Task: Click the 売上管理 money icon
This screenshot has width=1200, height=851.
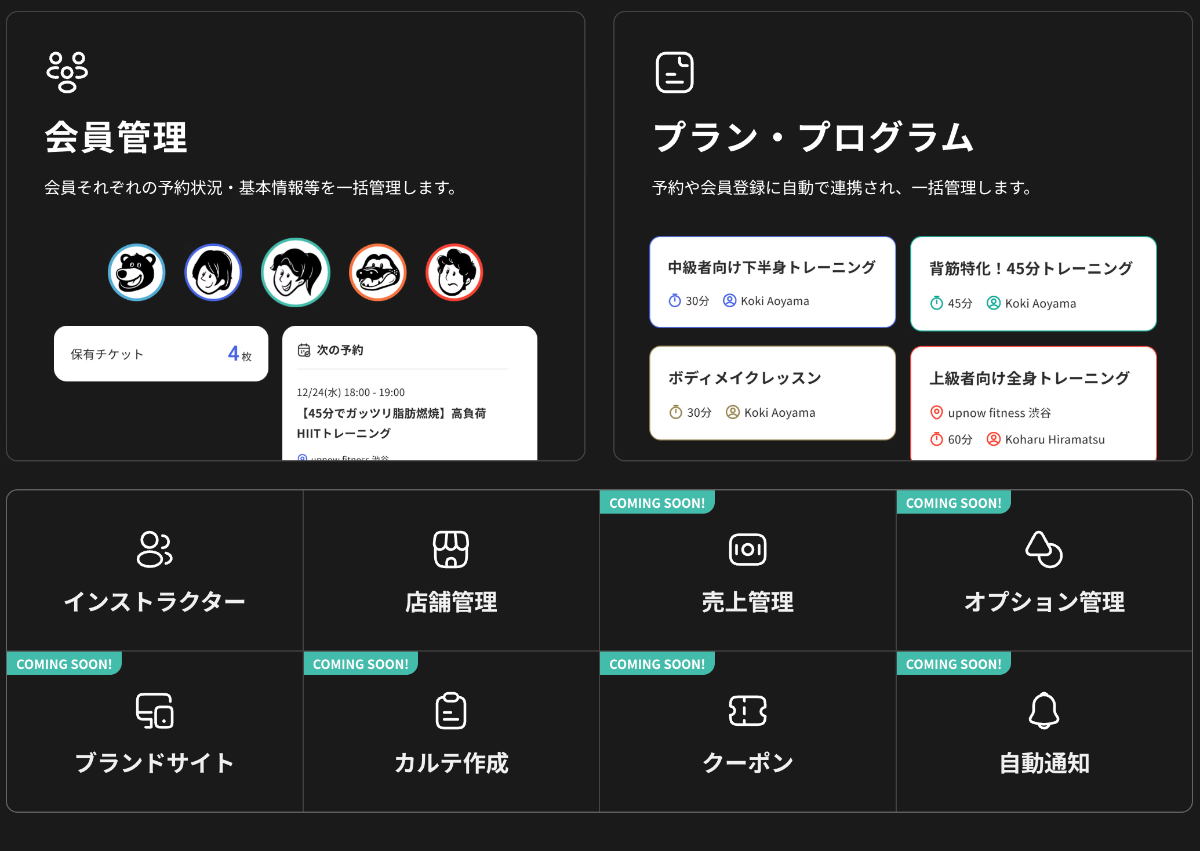Action: click(x=748, y=549)
